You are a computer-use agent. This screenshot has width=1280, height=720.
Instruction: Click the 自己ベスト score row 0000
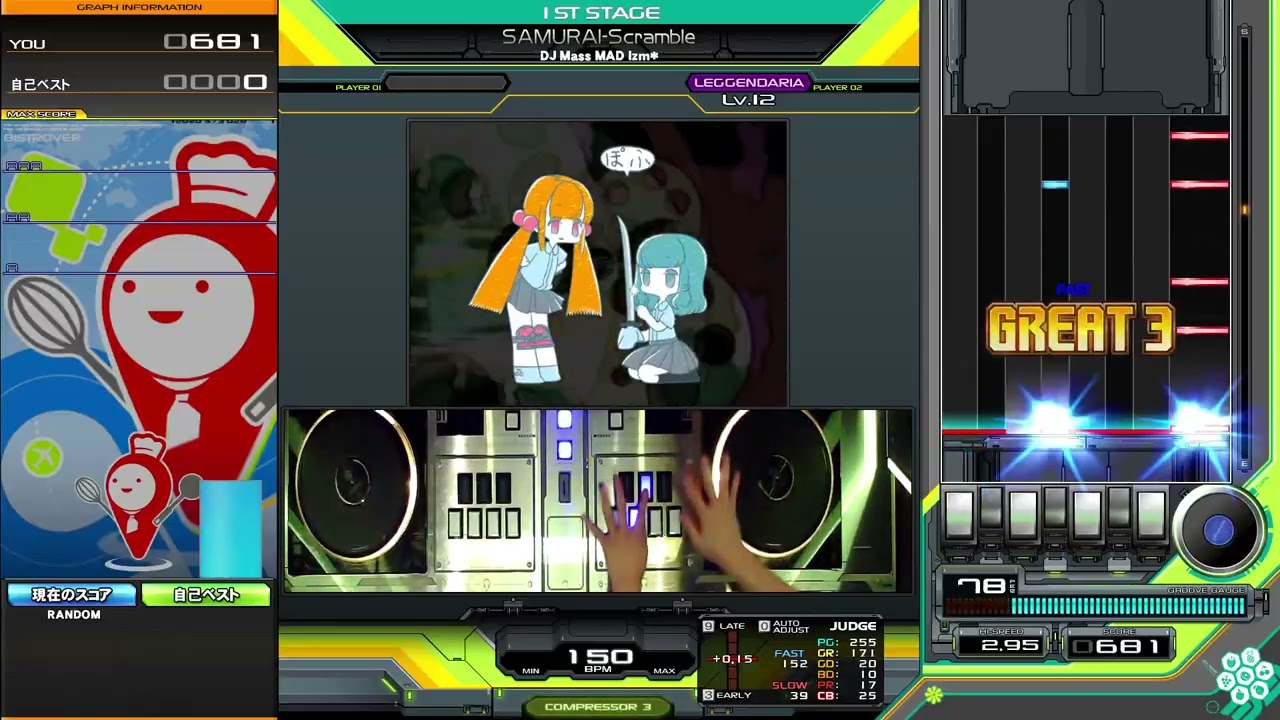tap(139, 83)
